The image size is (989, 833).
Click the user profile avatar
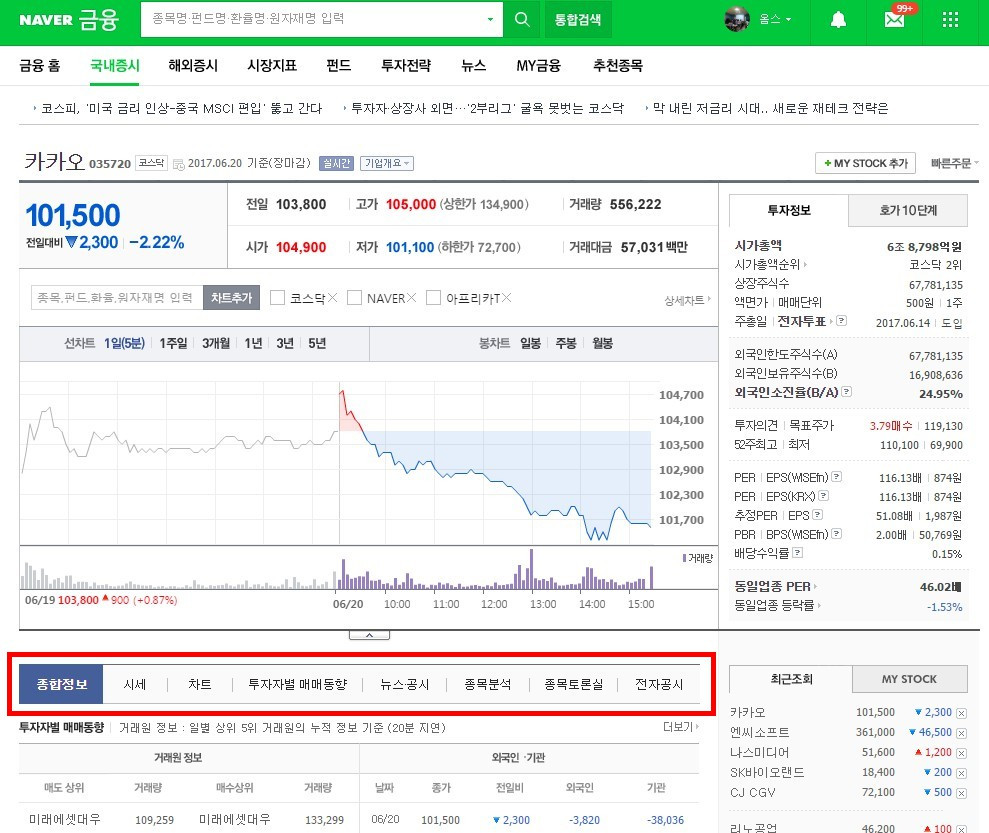click(x=737, y=20)
